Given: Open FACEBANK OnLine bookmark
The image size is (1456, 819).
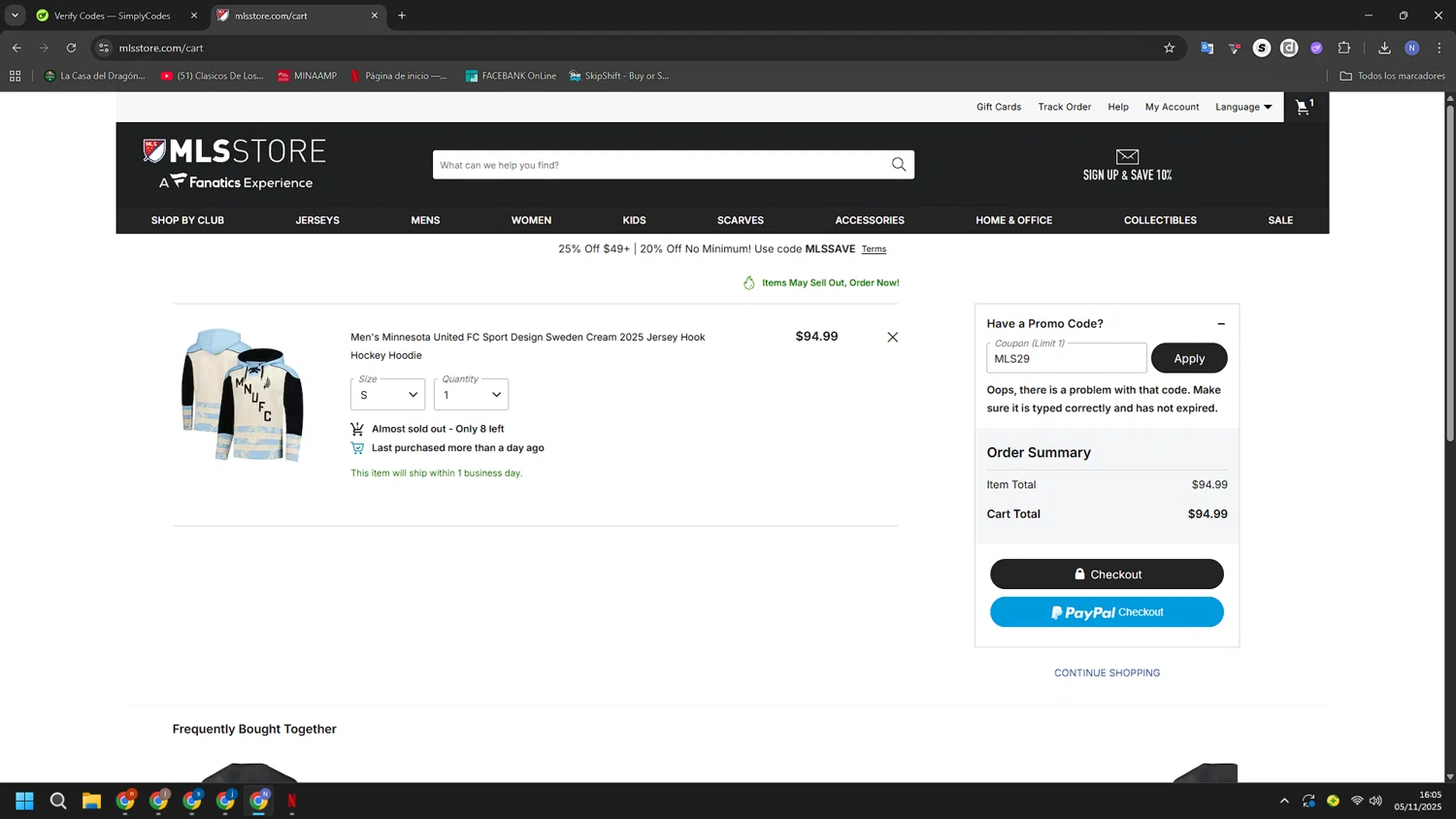Looking at the screenshot, I should click(511, 76).
